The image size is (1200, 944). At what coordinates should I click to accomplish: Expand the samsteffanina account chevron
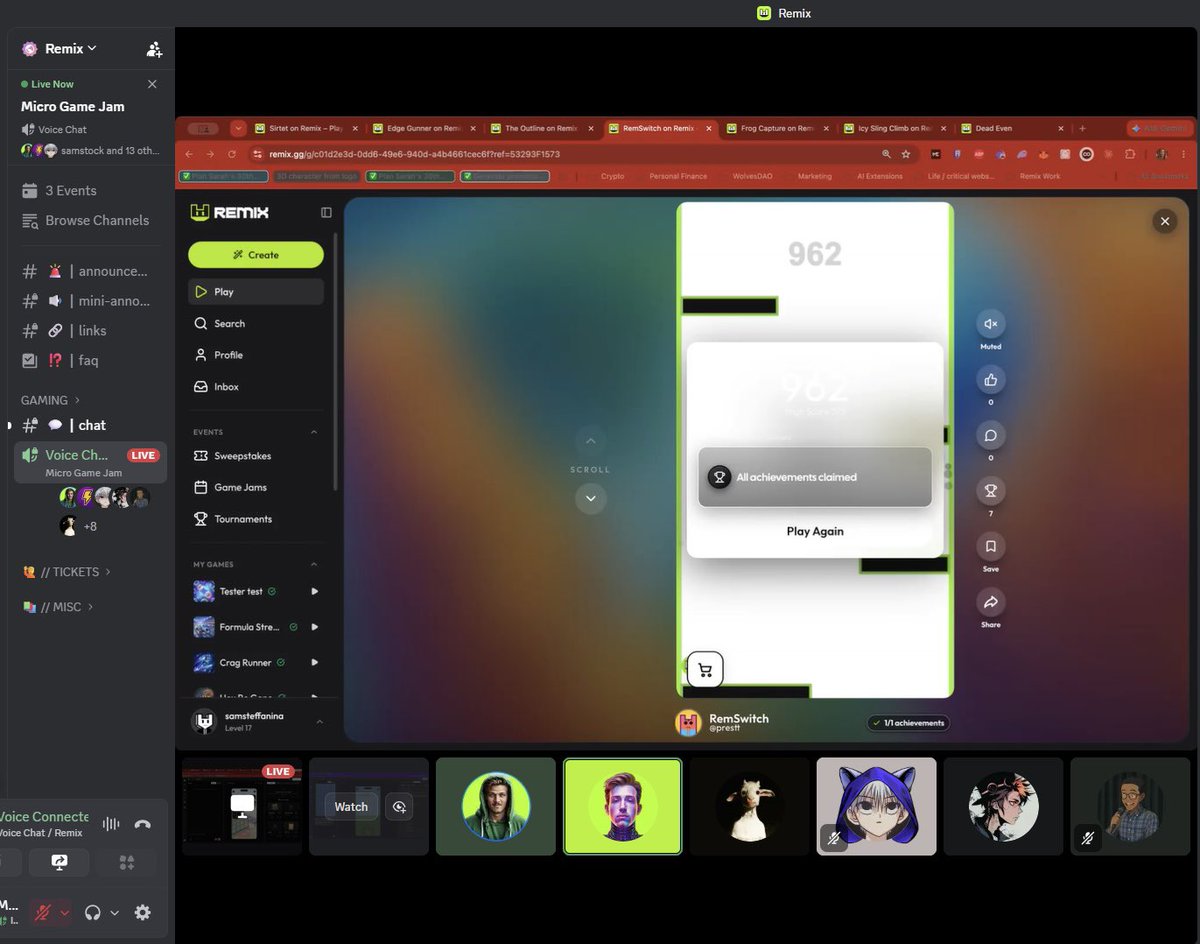(319, 721)
